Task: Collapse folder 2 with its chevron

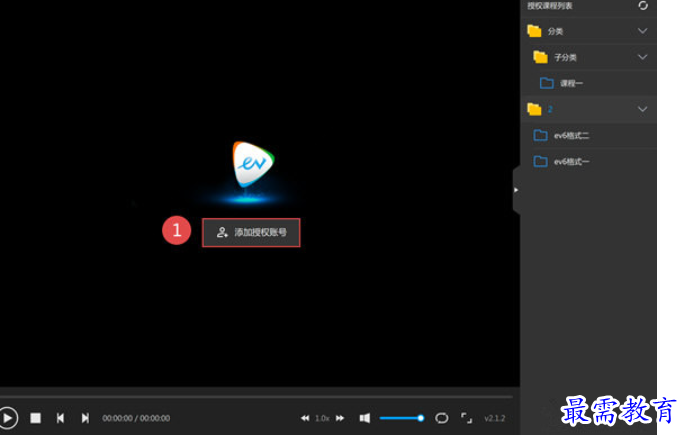Action: (x=642, y=109)
